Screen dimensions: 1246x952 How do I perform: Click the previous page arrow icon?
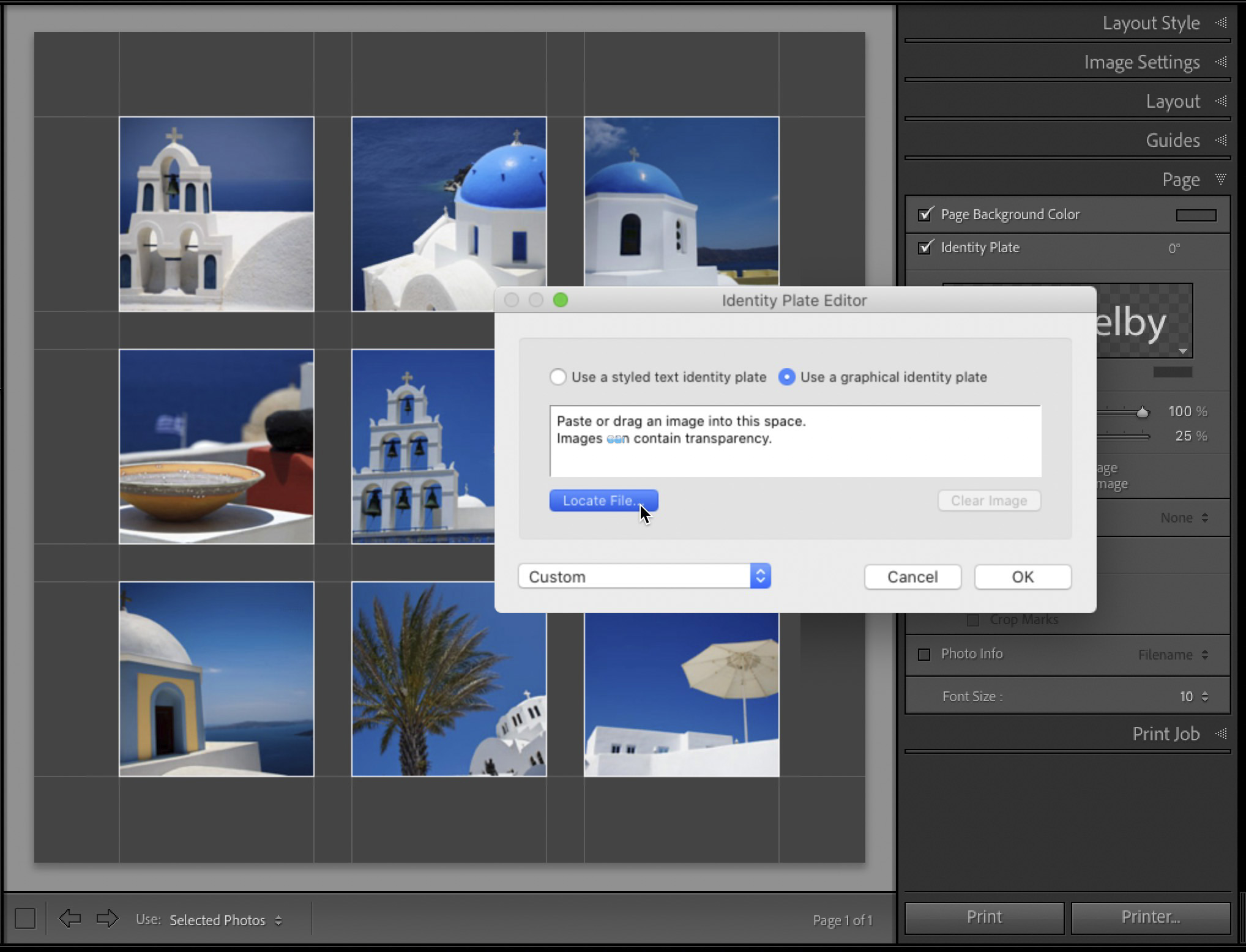click(x=69, y=920)
